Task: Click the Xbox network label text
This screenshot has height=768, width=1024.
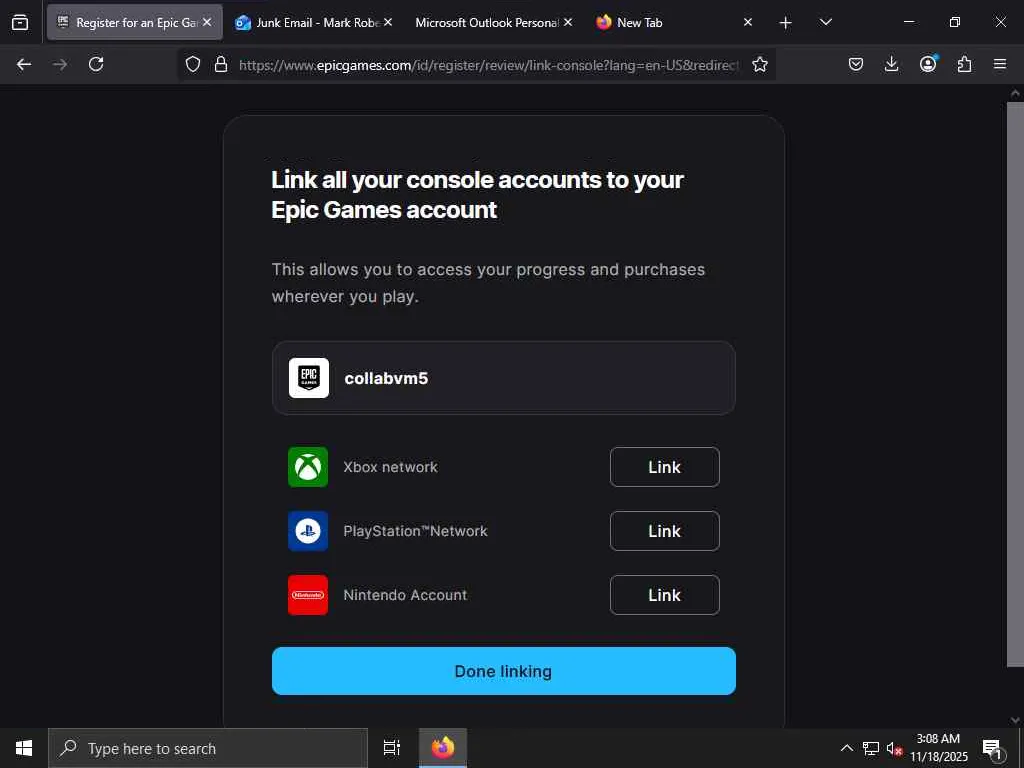Action: coord(391,468)
